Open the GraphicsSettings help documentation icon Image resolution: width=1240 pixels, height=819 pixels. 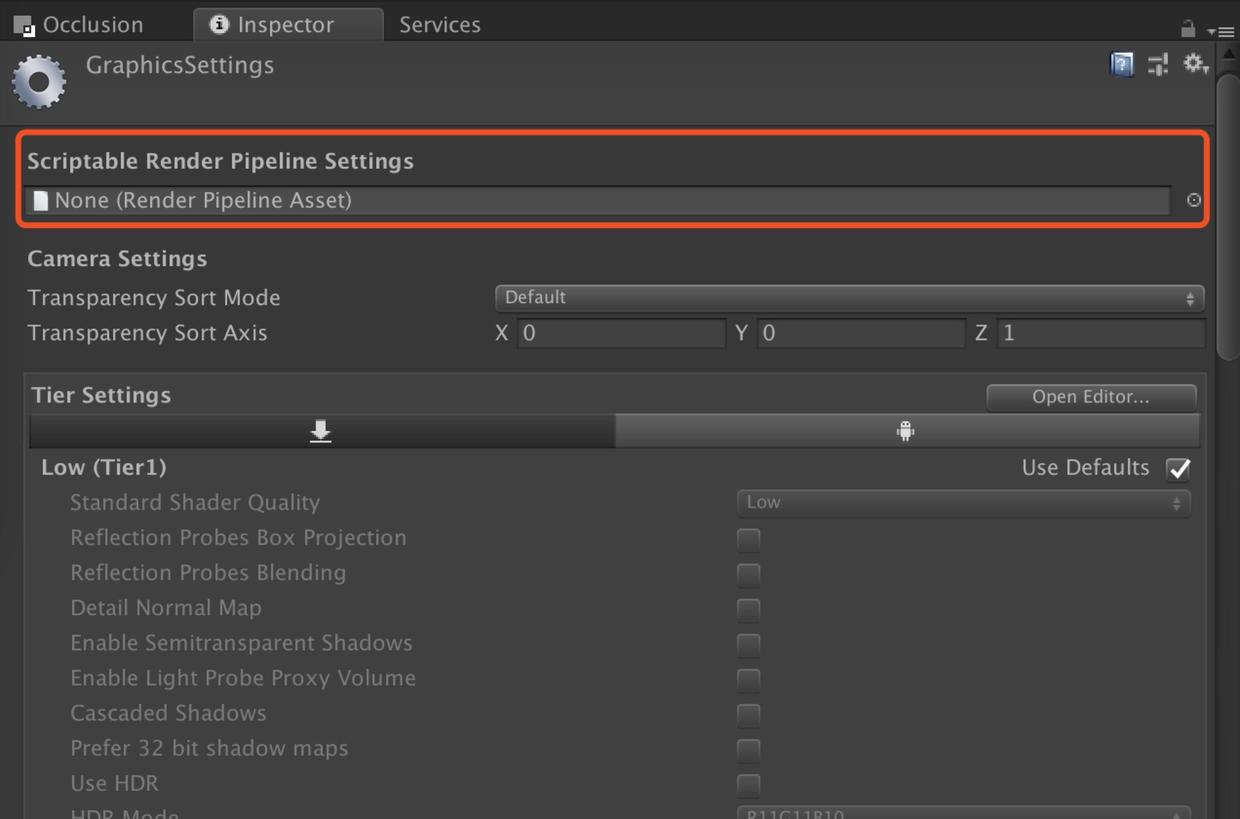(x=1122, y=65)
